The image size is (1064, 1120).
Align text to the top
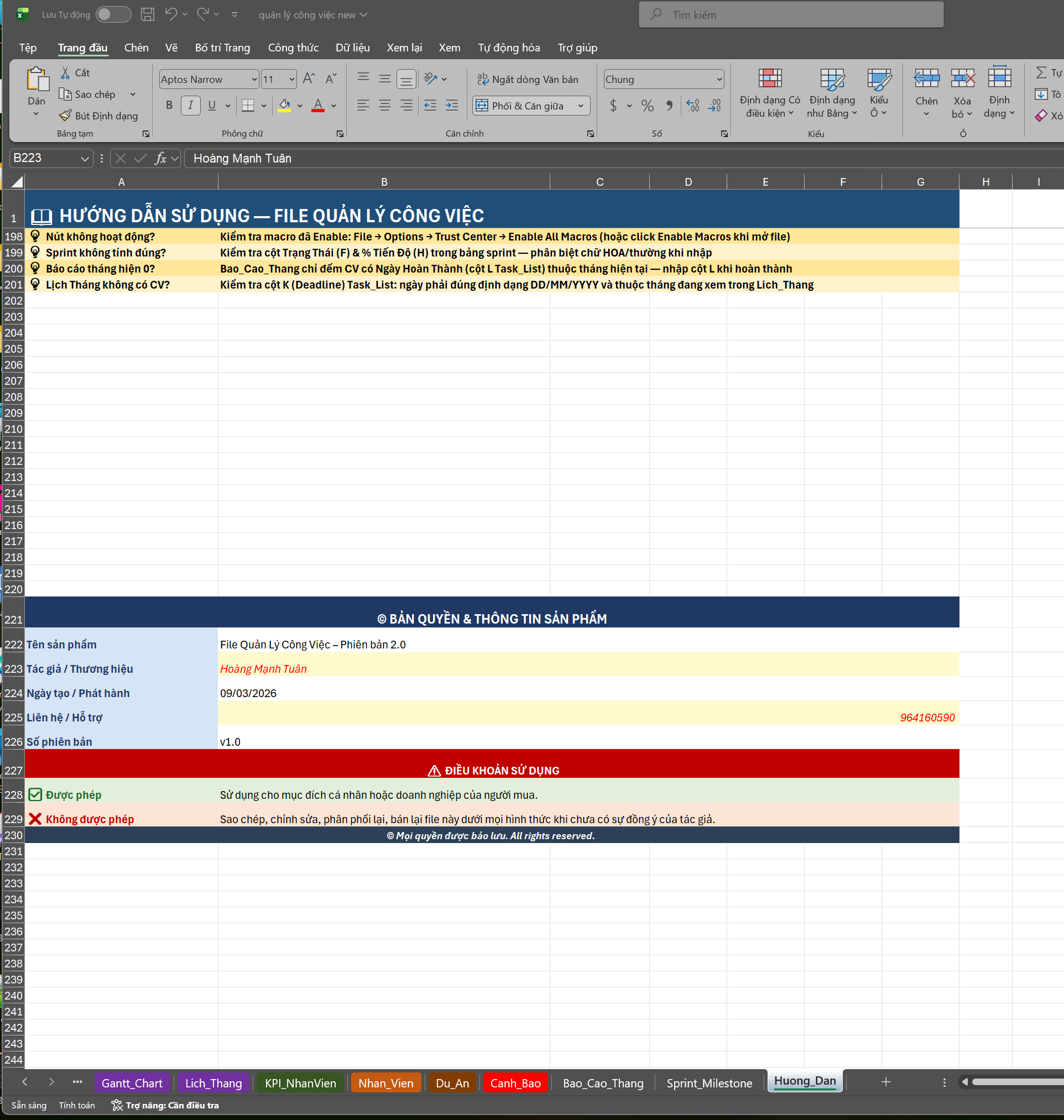[363, 79]
